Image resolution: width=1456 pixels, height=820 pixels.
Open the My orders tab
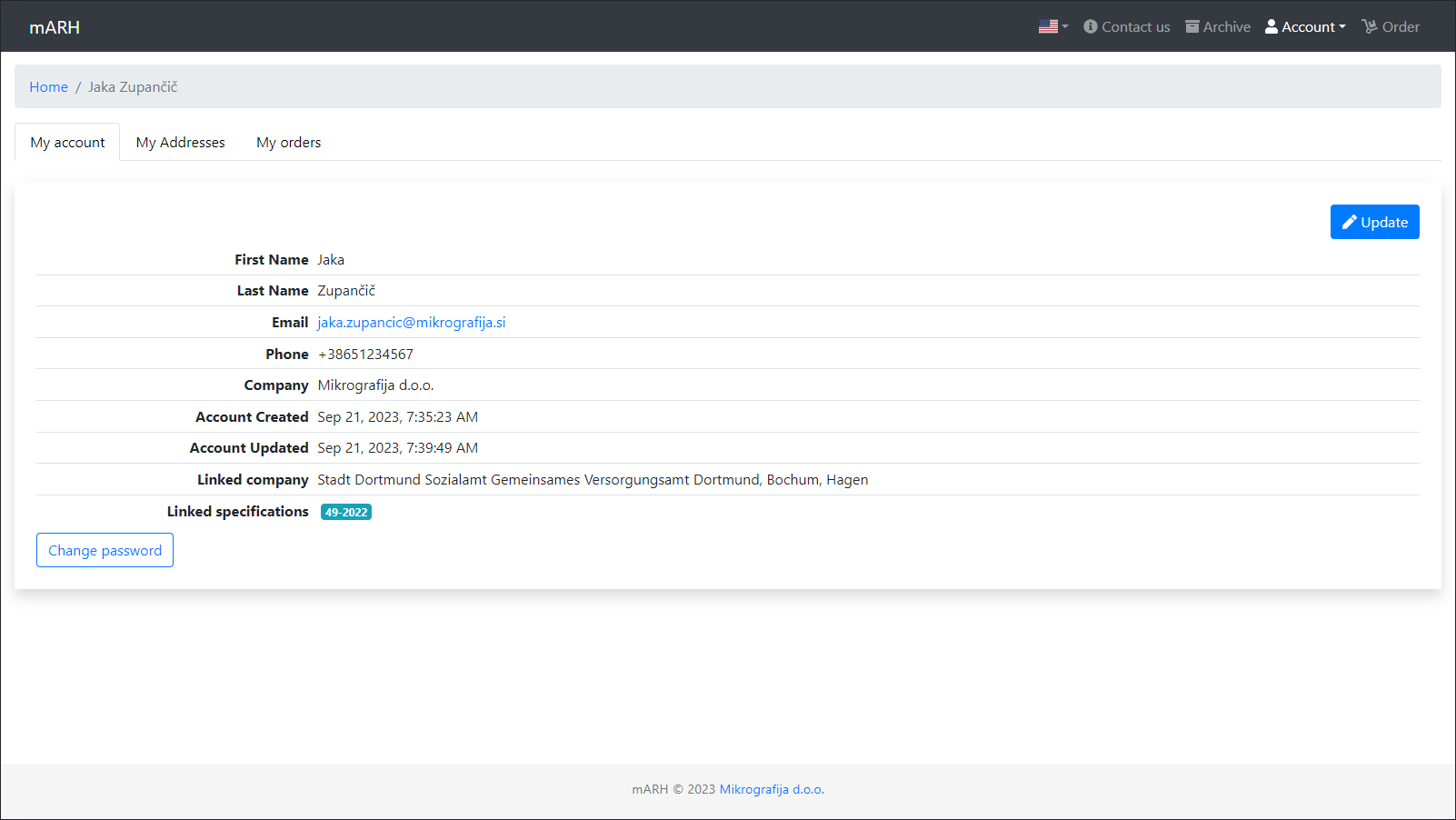pyautogui.click(x=288, y=143)
